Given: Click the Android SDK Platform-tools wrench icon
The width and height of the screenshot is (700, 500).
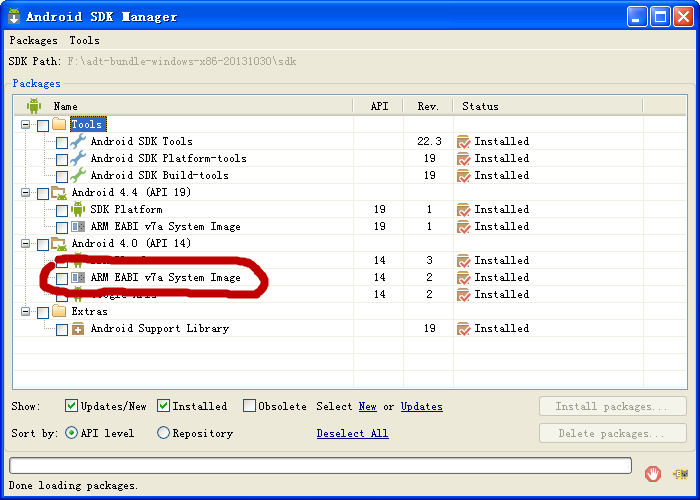Looking at the screenshot, I should pos(78,159).
